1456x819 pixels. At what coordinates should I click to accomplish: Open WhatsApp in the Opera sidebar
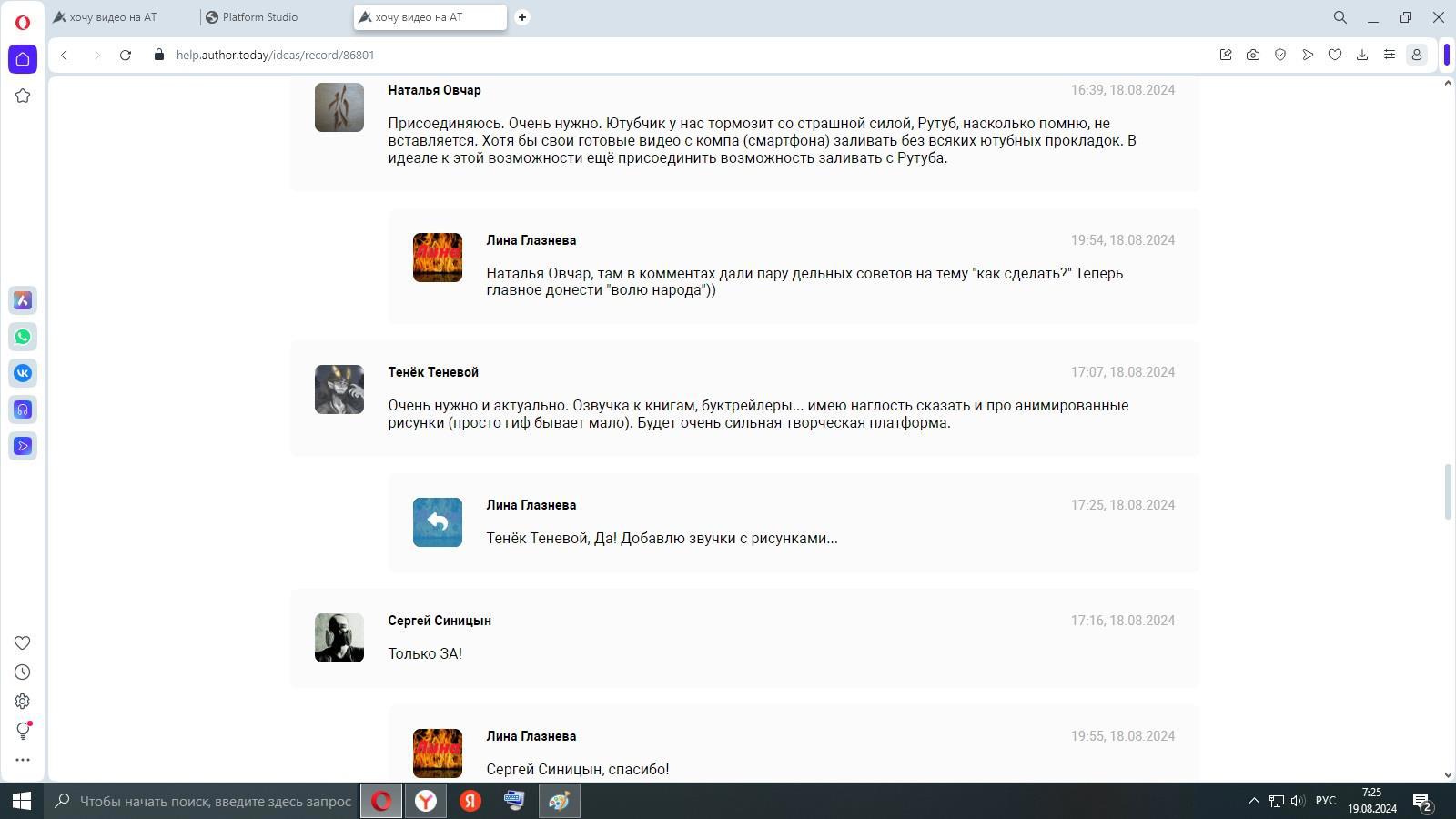click(23, 337)
